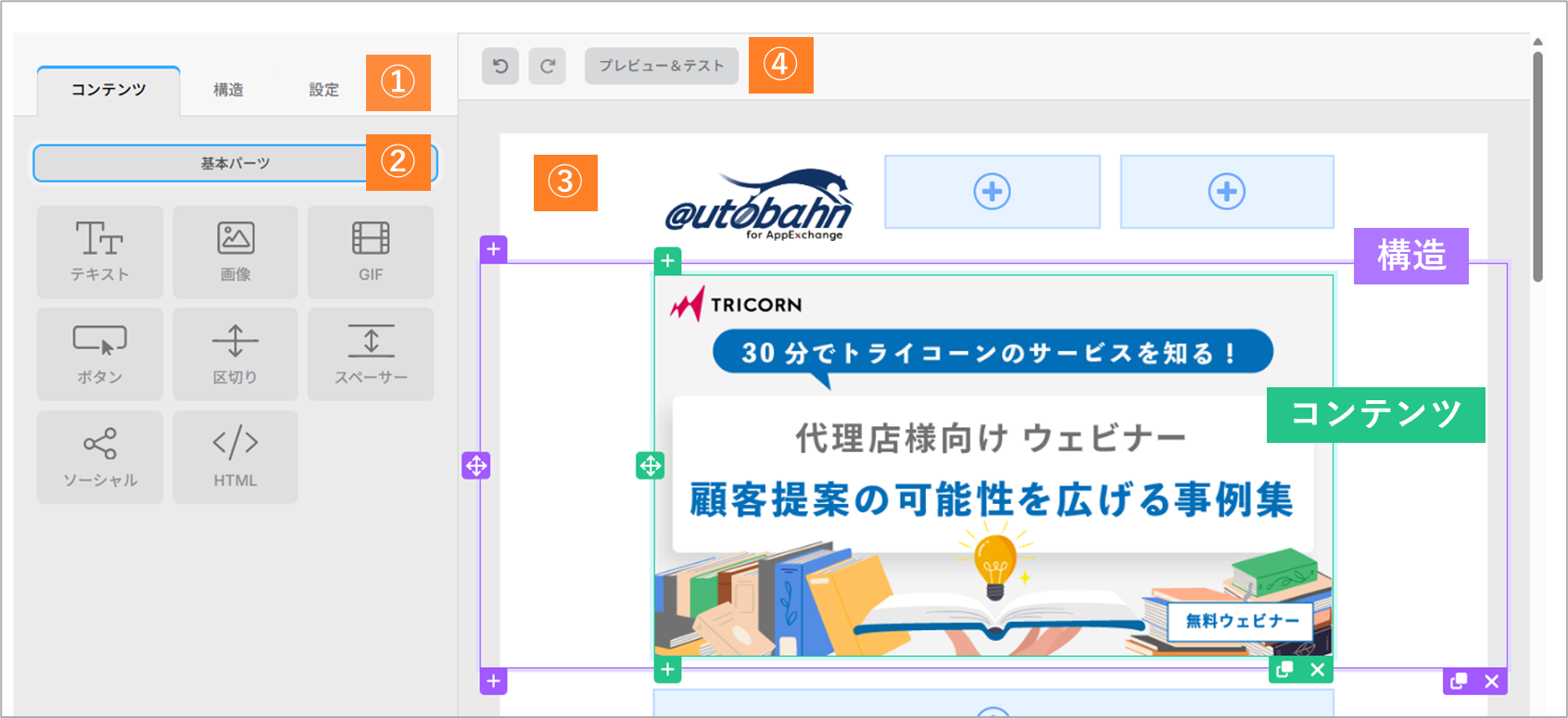Viewport: 1568px width, 718px height.
Task: Select the TRICORN webinar banner image
Action: 993,466
